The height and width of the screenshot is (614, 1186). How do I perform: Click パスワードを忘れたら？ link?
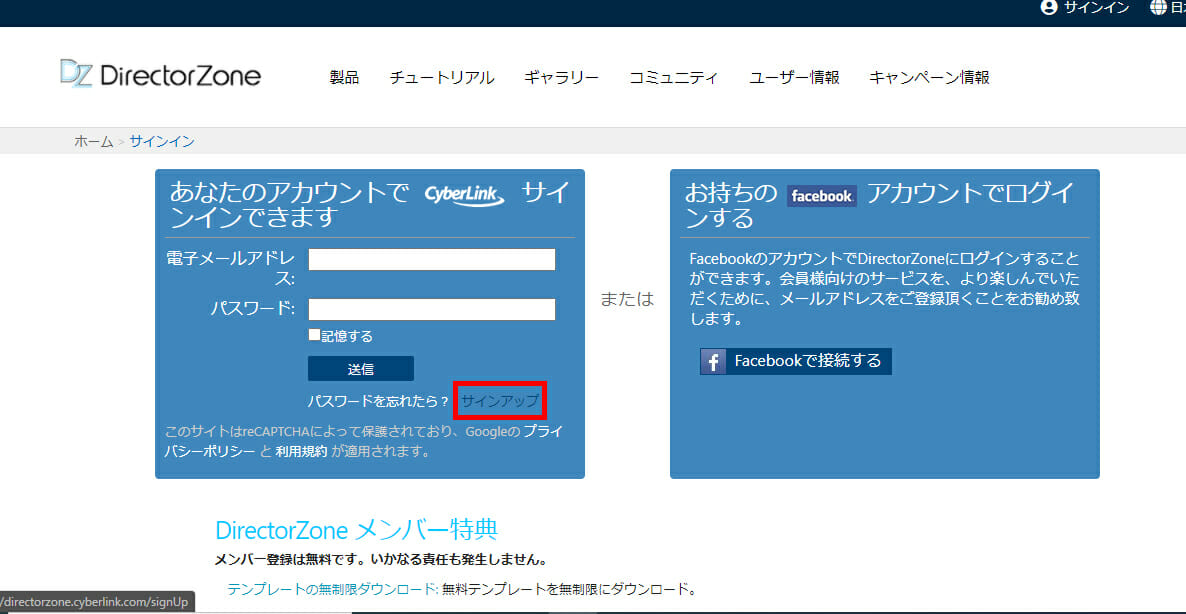pyautogui.click(x=378, y=401)
